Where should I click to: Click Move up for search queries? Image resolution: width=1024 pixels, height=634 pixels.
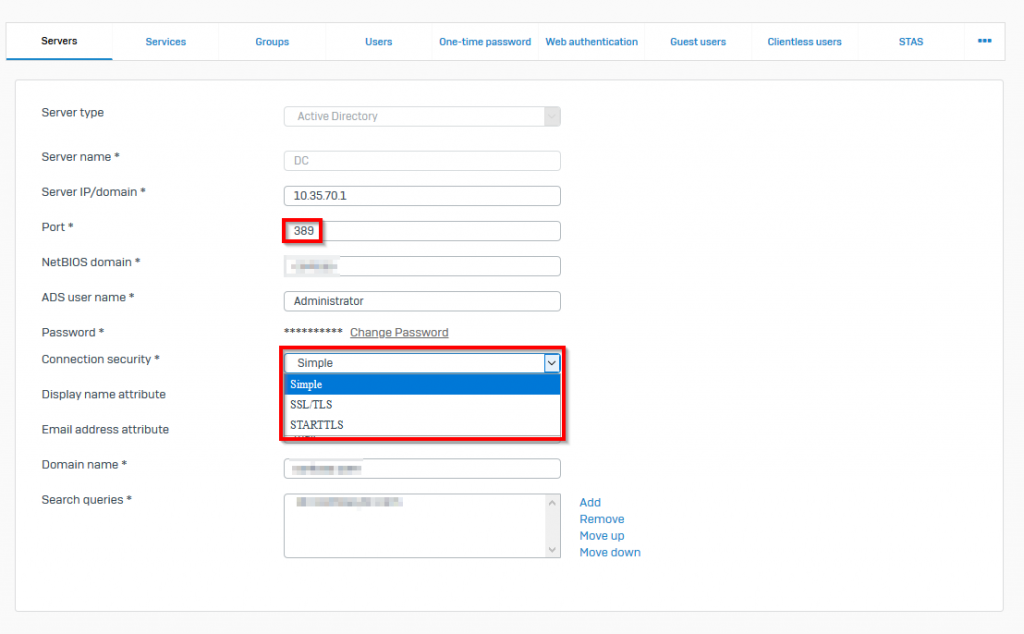(601, 535)
